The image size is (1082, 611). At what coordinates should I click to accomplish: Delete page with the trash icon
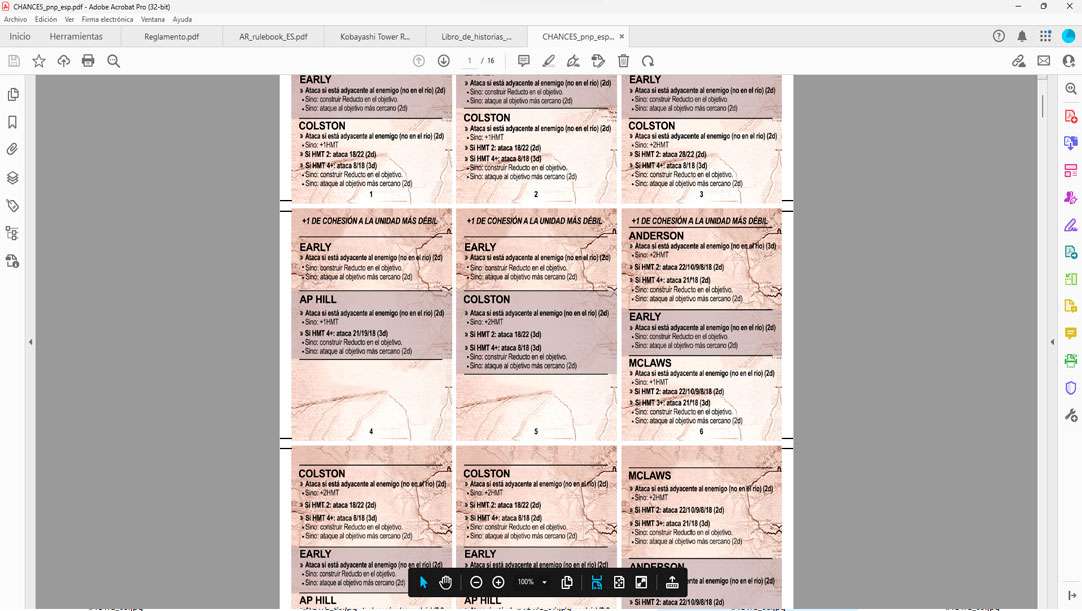[623, 61]
